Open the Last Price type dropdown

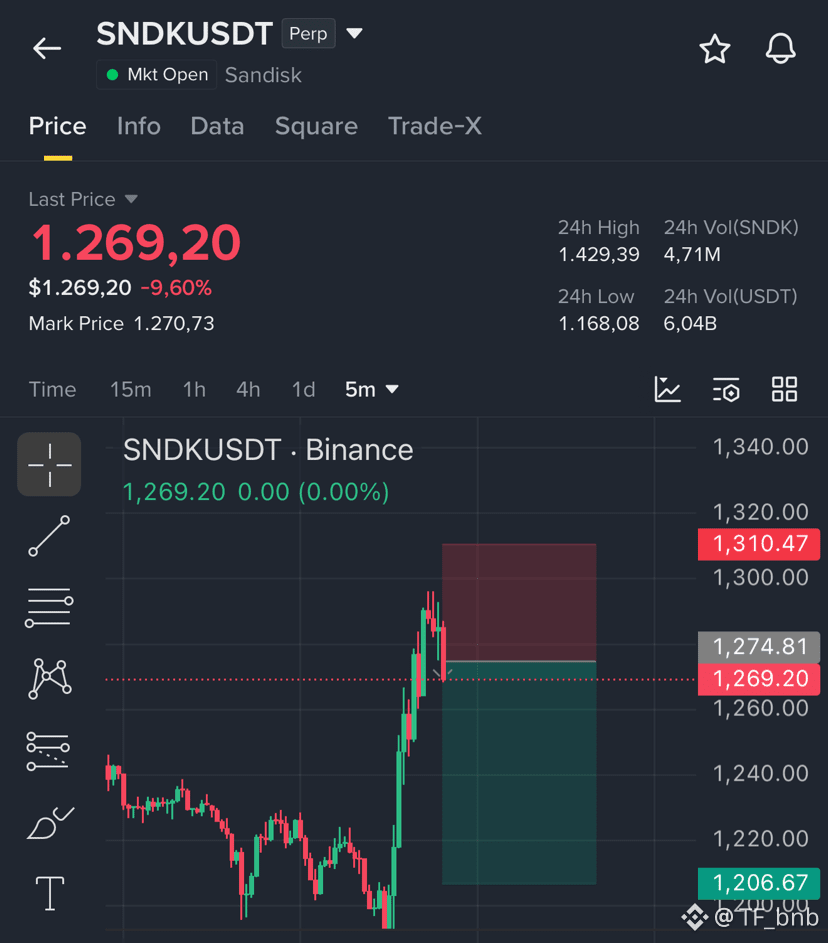coord(131,199)
